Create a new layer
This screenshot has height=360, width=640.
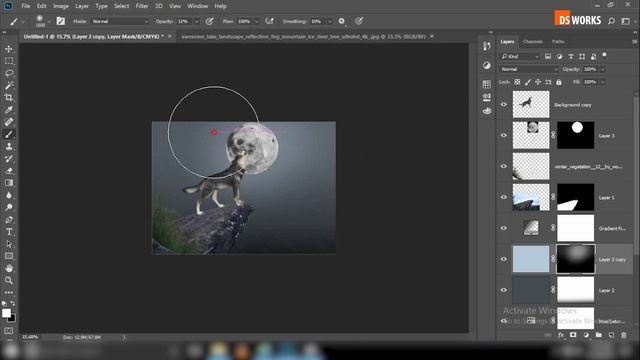(611, 335)
